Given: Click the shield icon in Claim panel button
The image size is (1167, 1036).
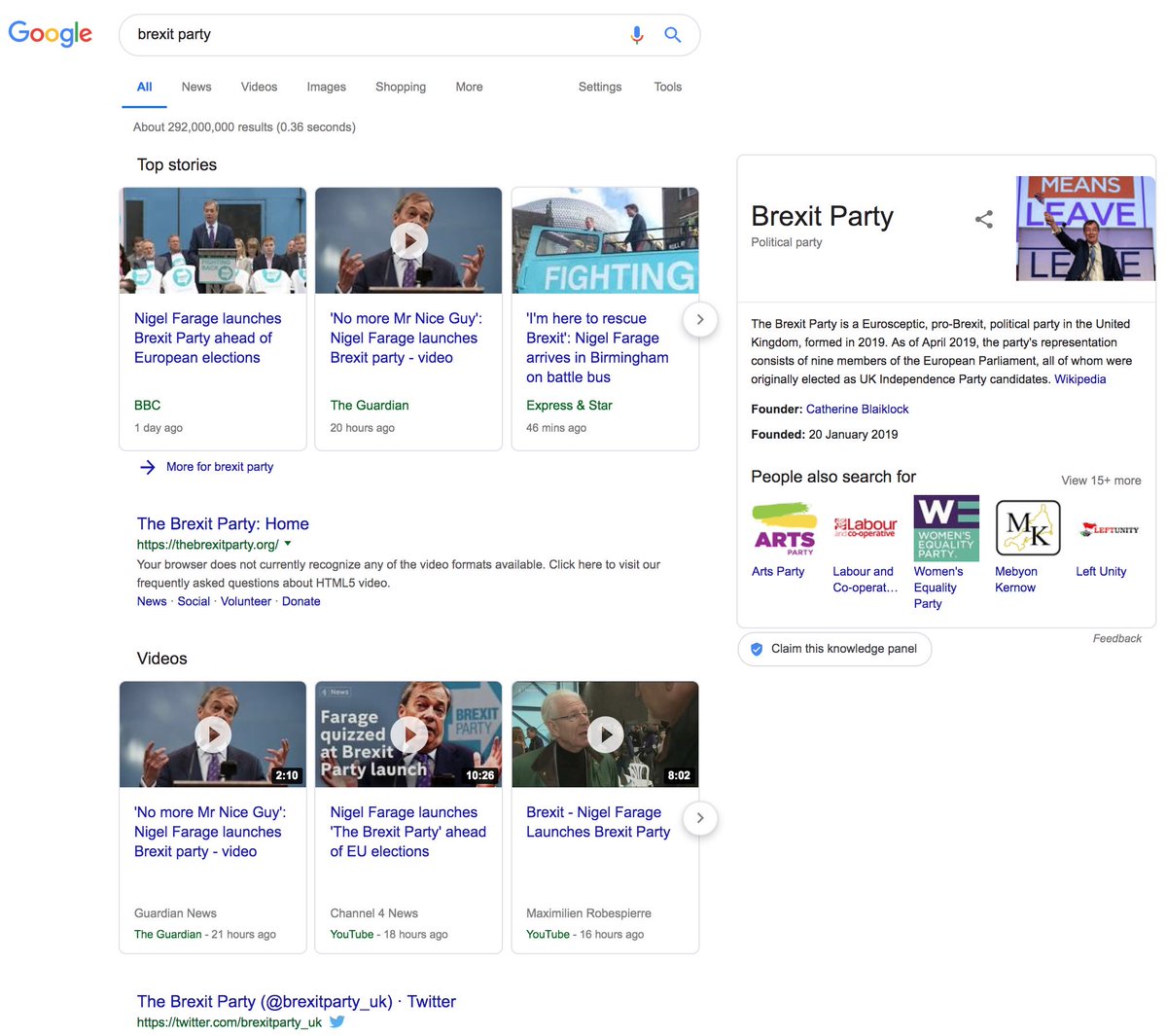Looking at the screenshot, I should tap(757, 649).
